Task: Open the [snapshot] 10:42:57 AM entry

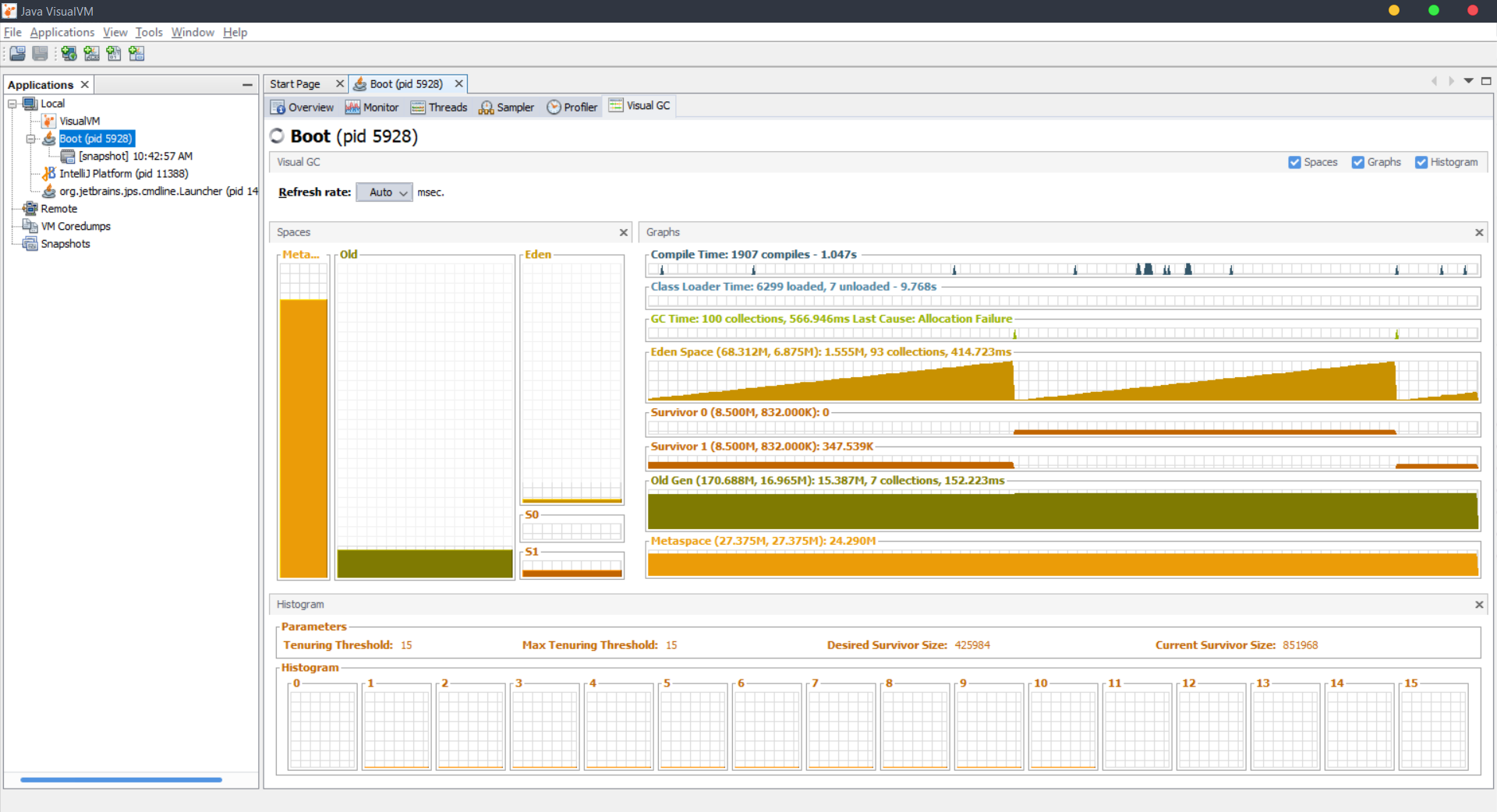Action: tap(135, 156)
